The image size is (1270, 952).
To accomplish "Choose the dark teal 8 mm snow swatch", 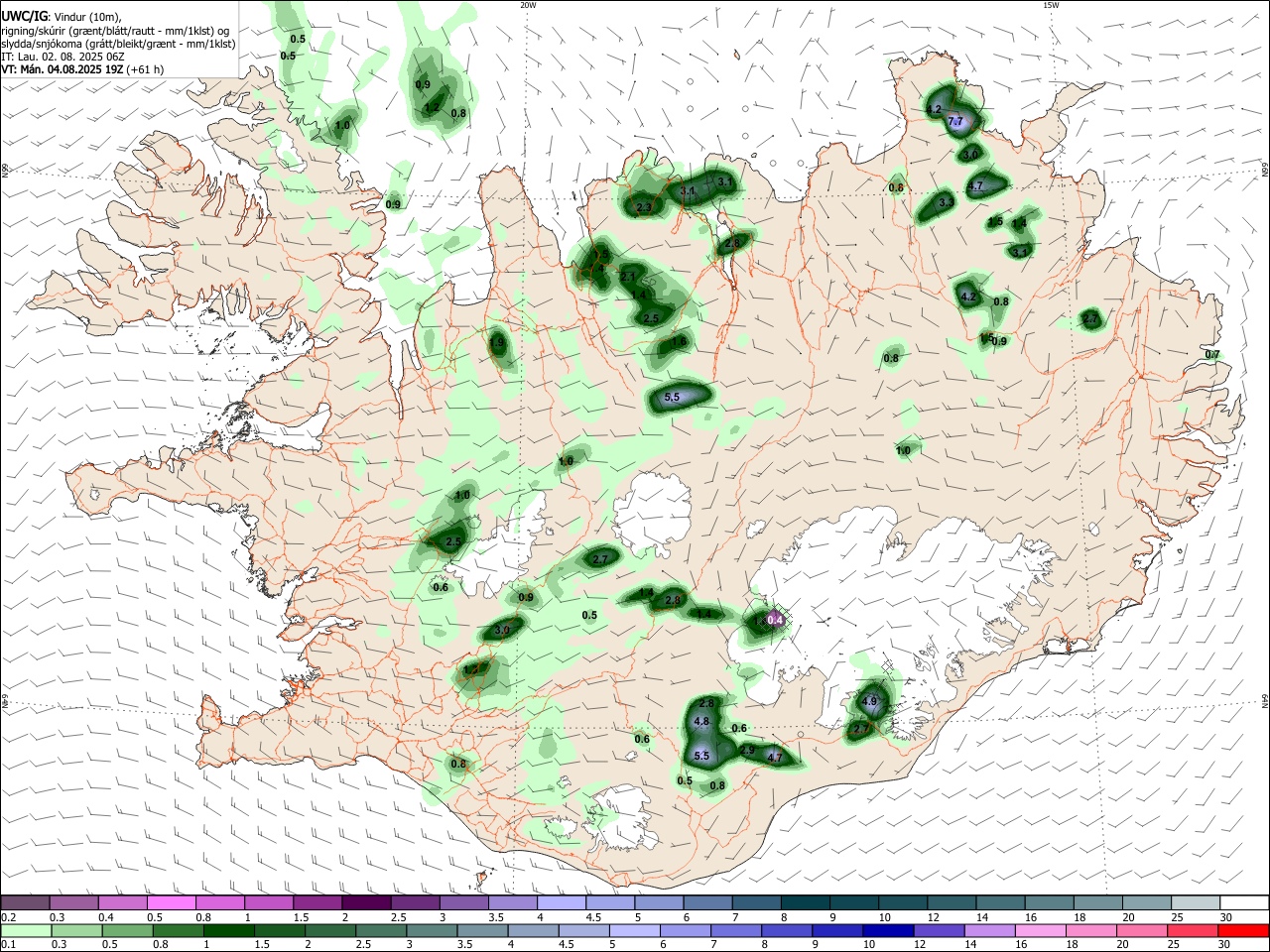I will 805,902.
